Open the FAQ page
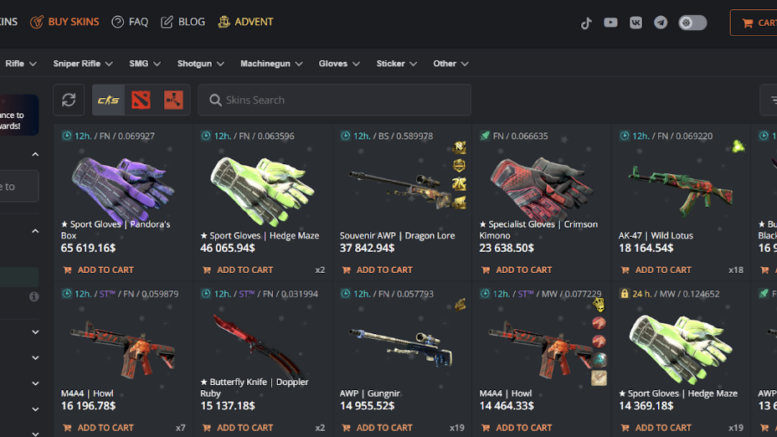 click(x=130, y=22)
